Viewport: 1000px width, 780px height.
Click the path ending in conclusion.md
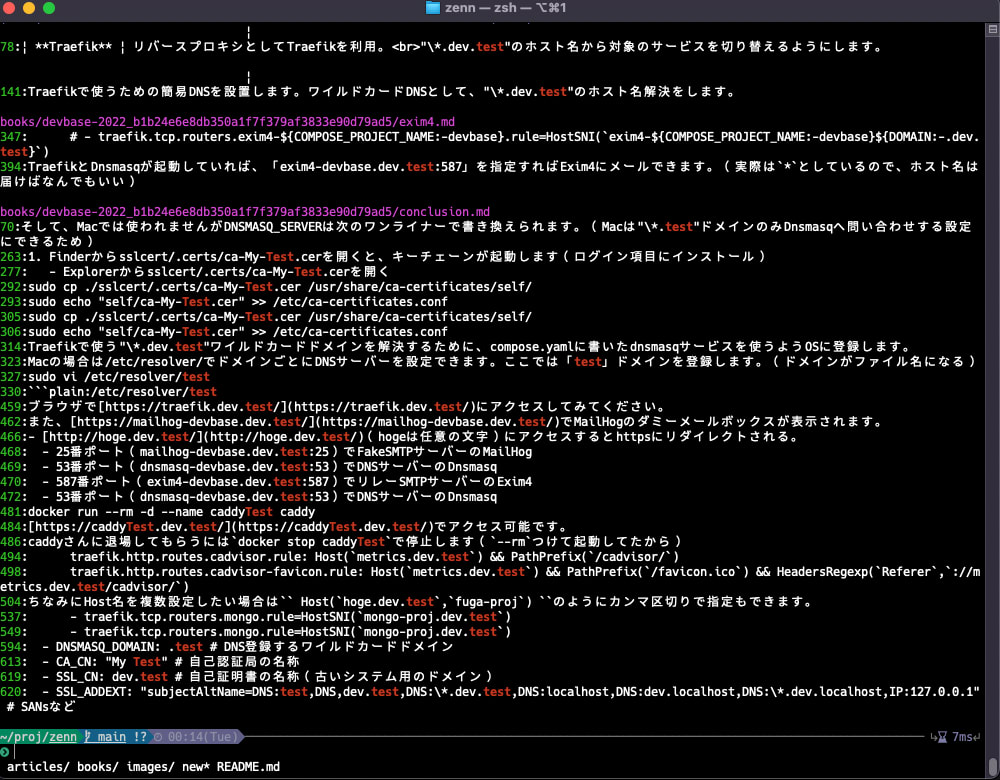click(x=245, y=212)
